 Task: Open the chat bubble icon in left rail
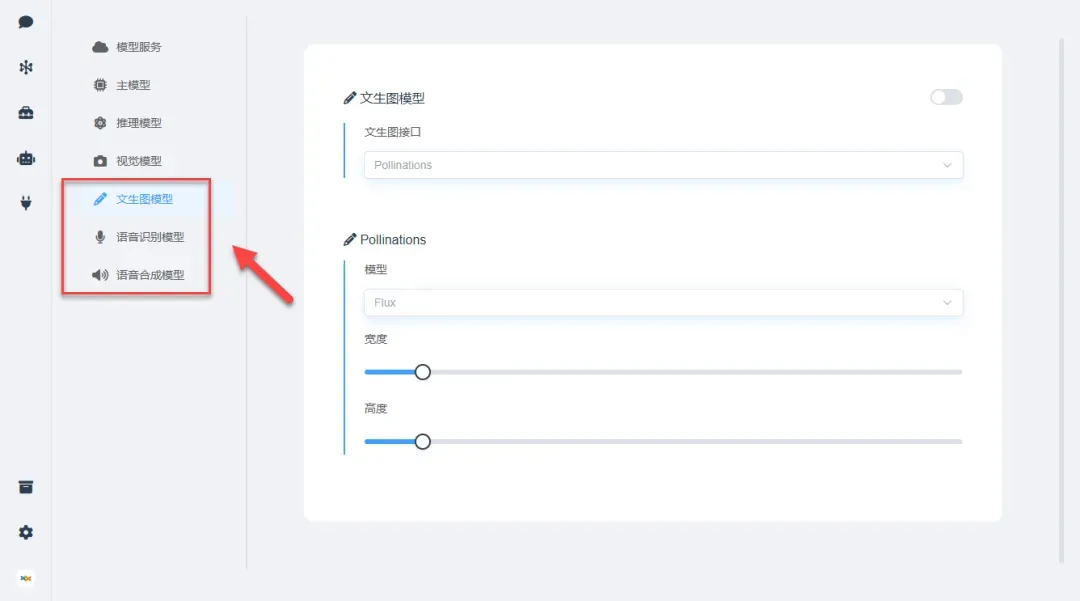(x=26, y=22)
